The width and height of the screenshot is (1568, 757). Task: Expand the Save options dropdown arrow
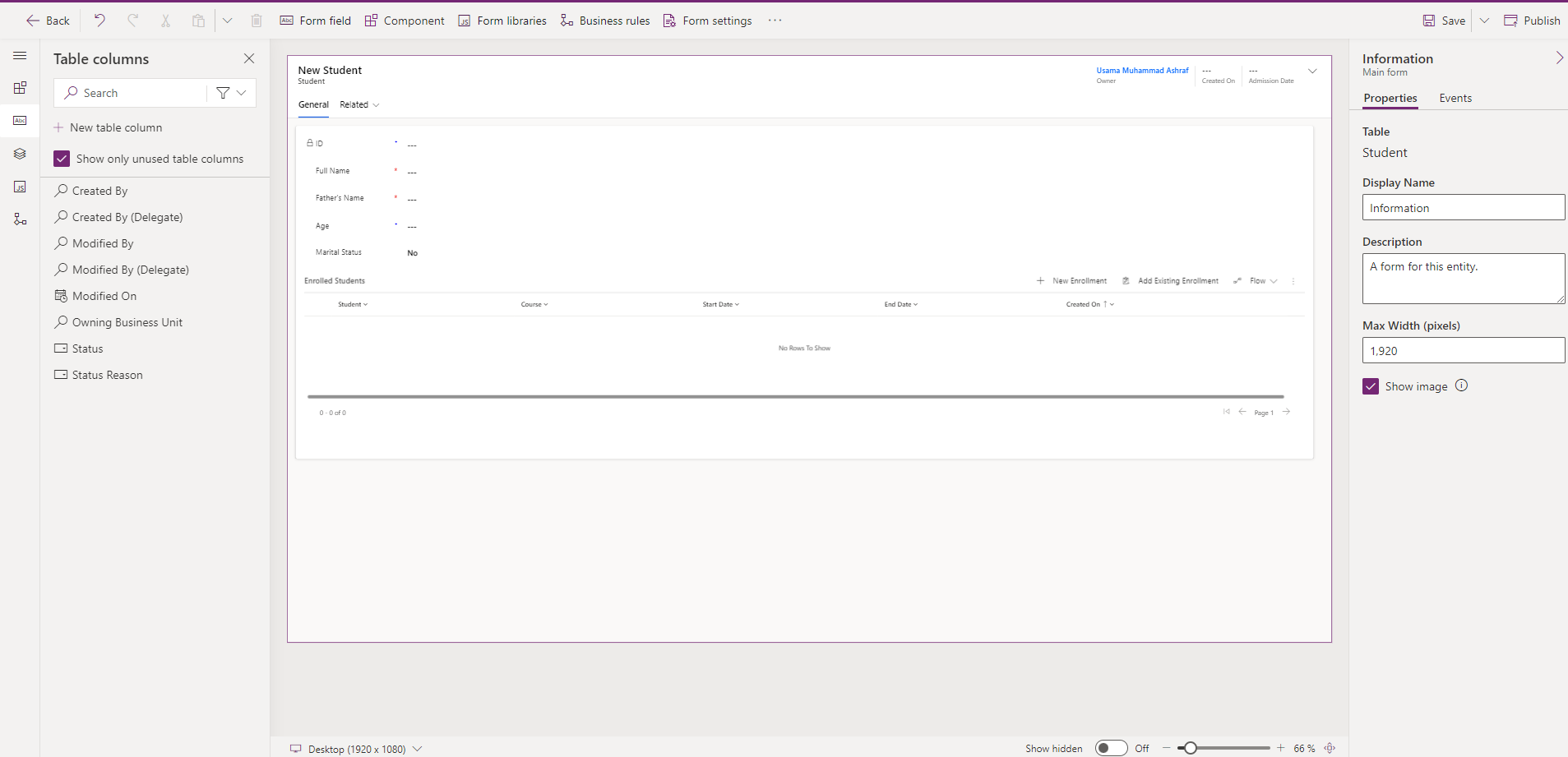(x=1484, y=21)
